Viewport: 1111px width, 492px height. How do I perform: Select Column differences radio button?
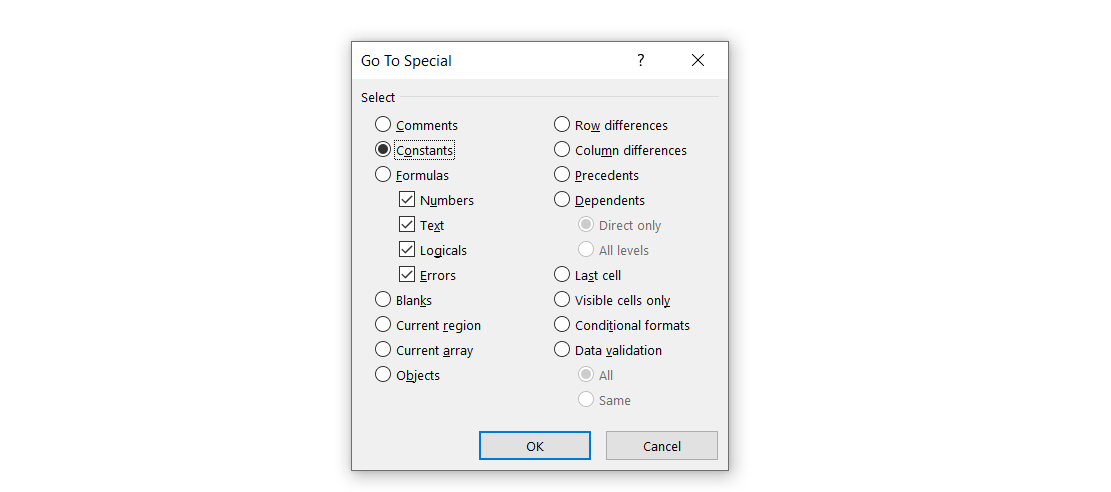click(x=562, y=150)
